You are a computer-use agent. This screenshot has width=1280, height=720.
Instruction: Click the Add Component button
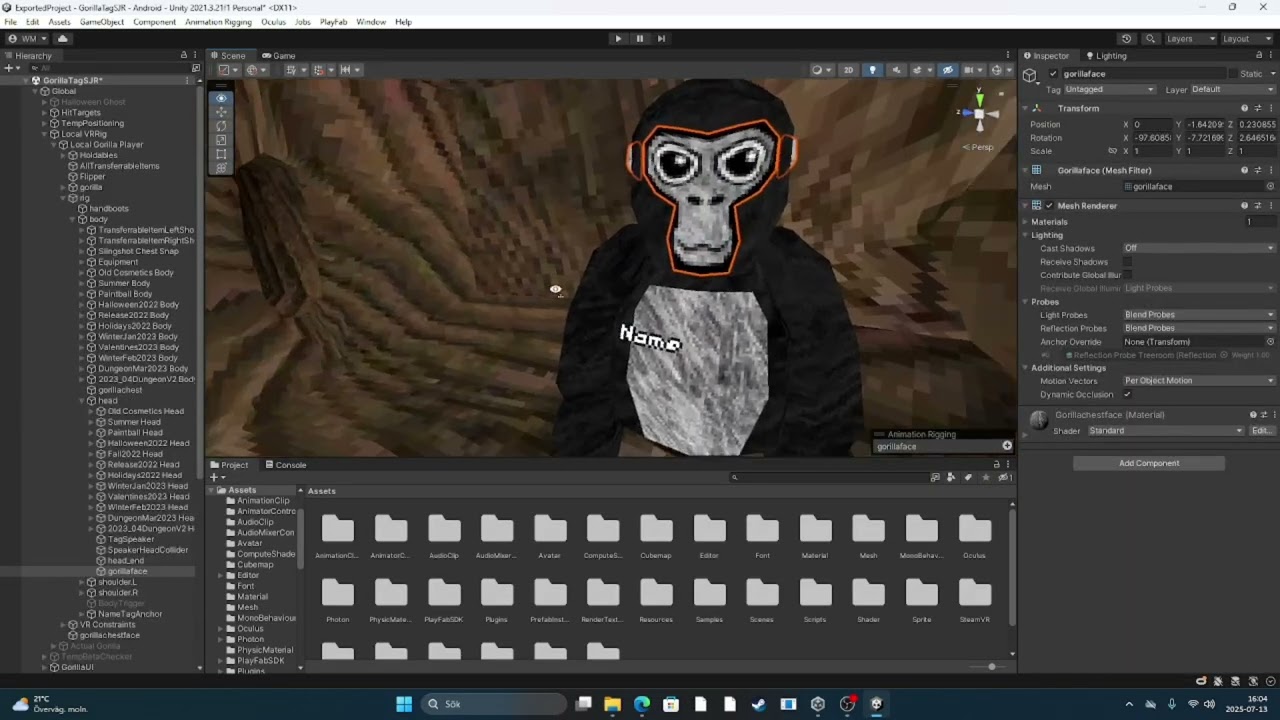[x=1149, y=464]
